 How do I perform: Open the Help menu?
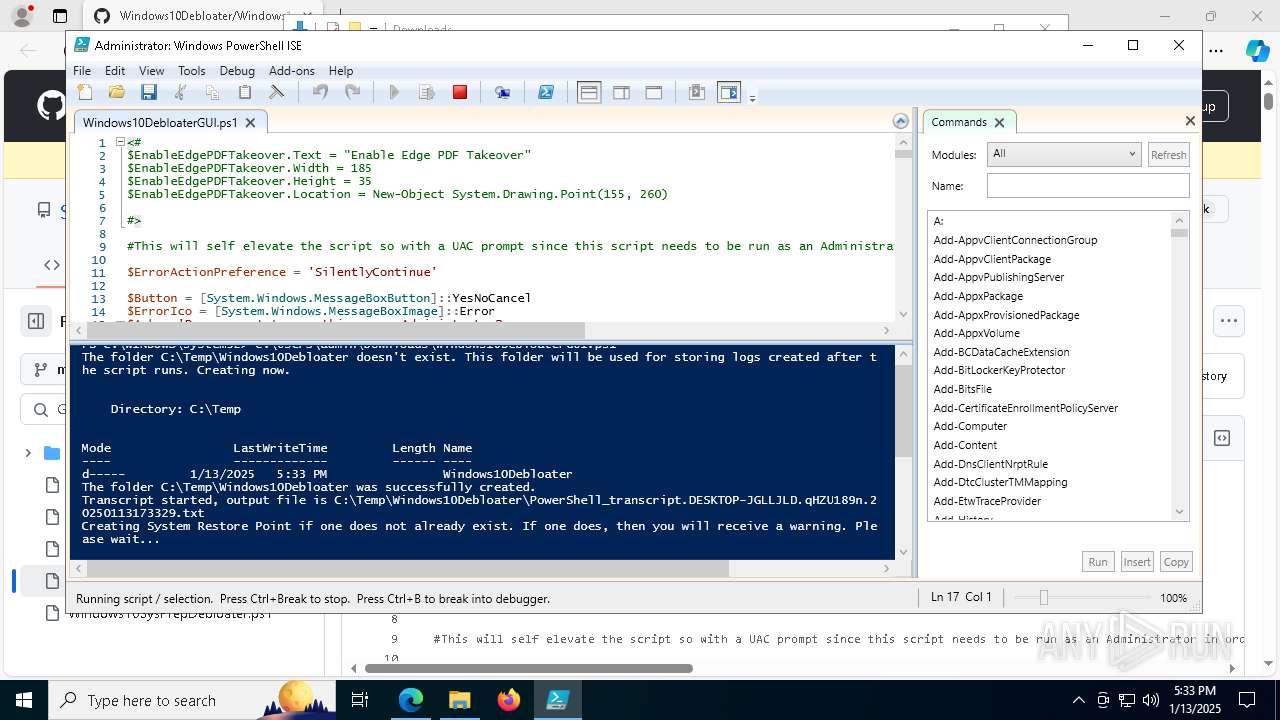341,71
